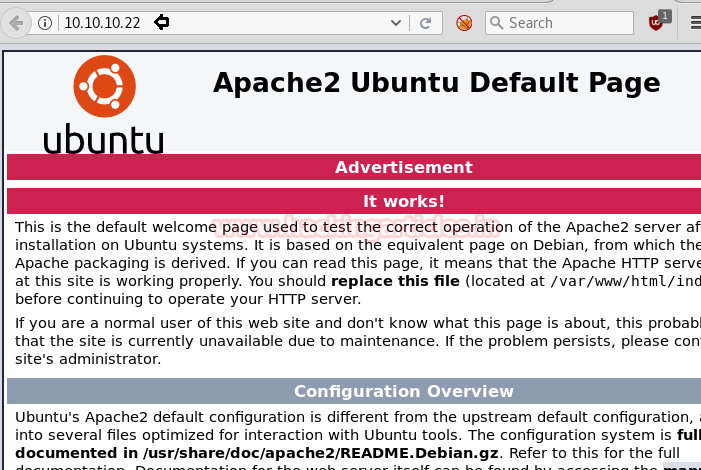Click the It works! section header
The image size is (701, 470).
point(404,201)
